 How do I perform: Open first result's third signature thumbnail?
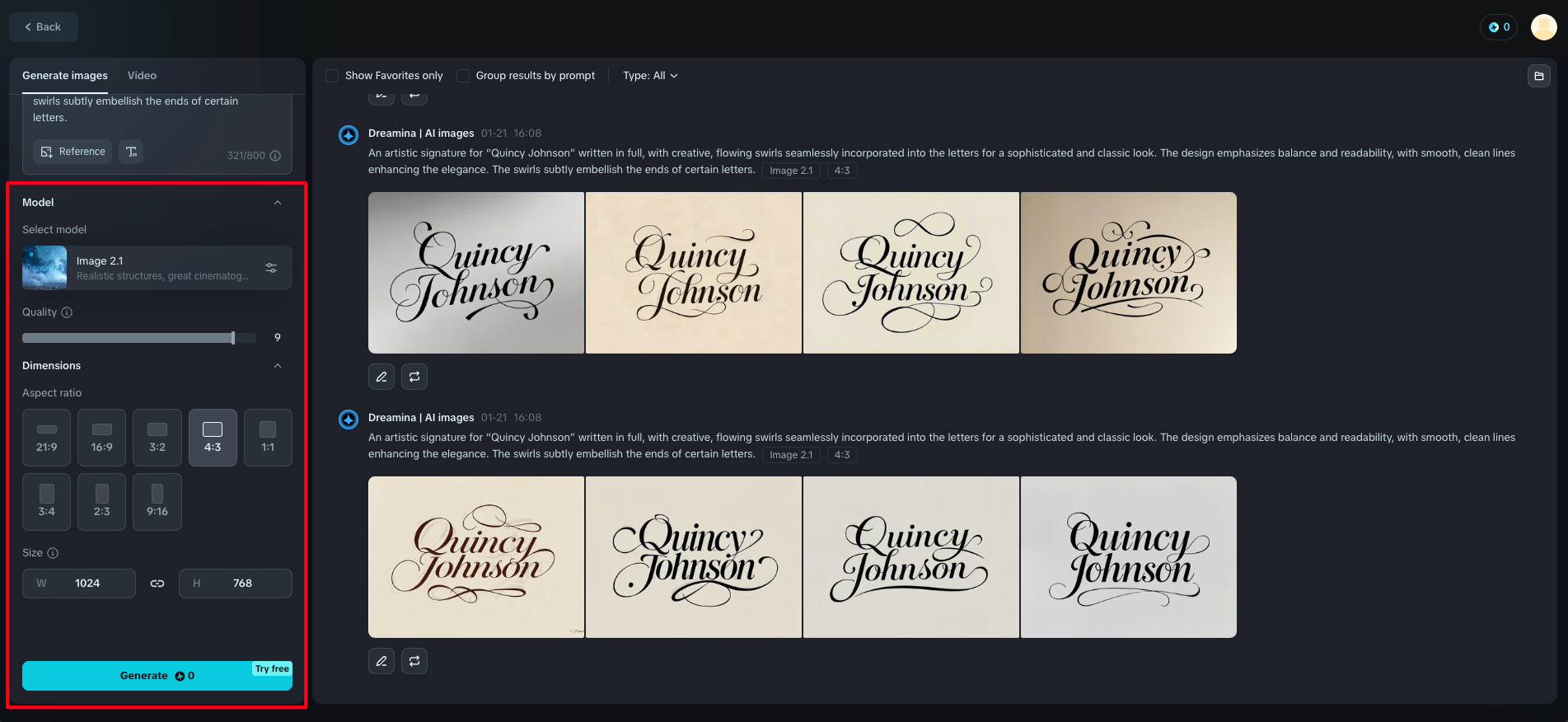(911, 273)
